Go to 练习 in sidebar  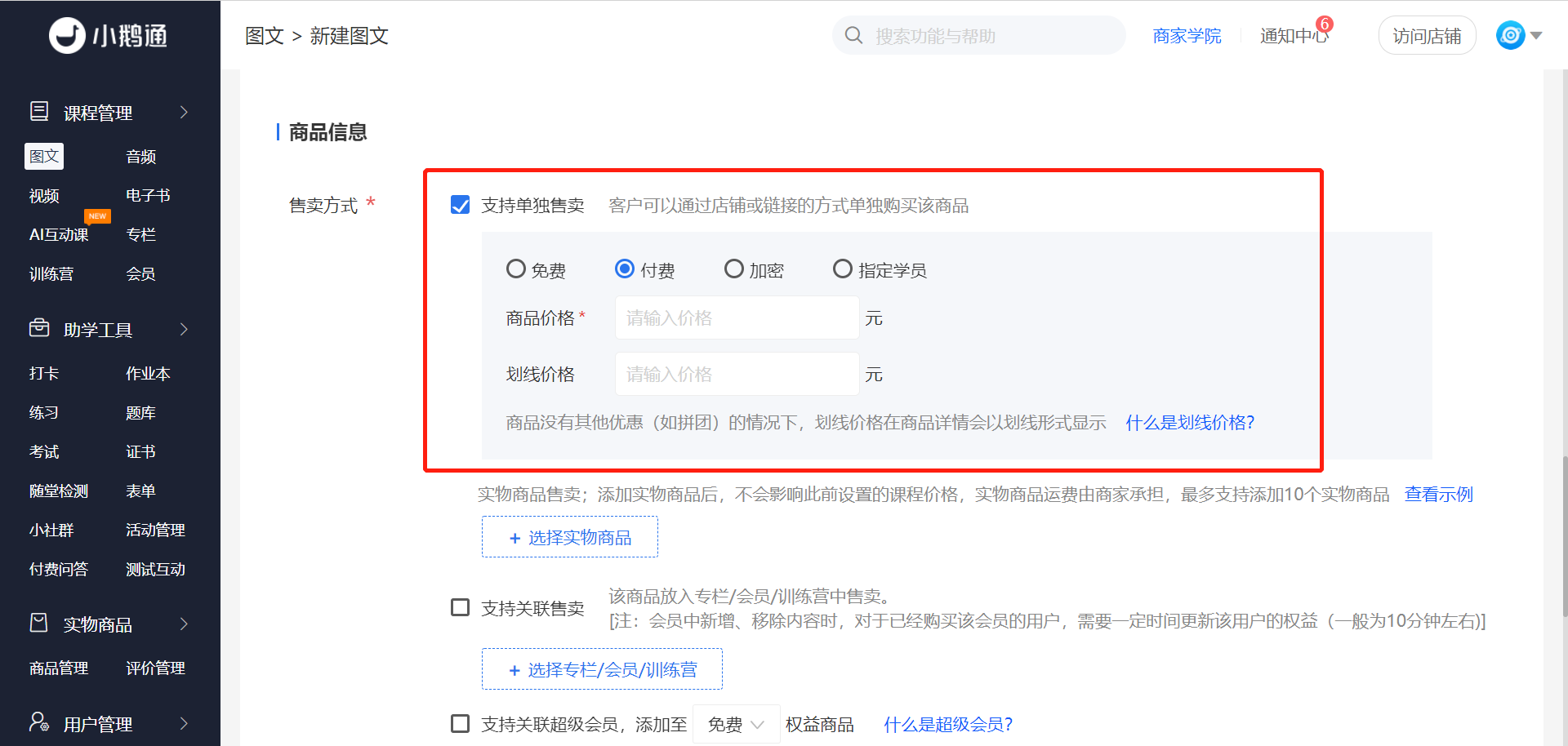[44, 412]
